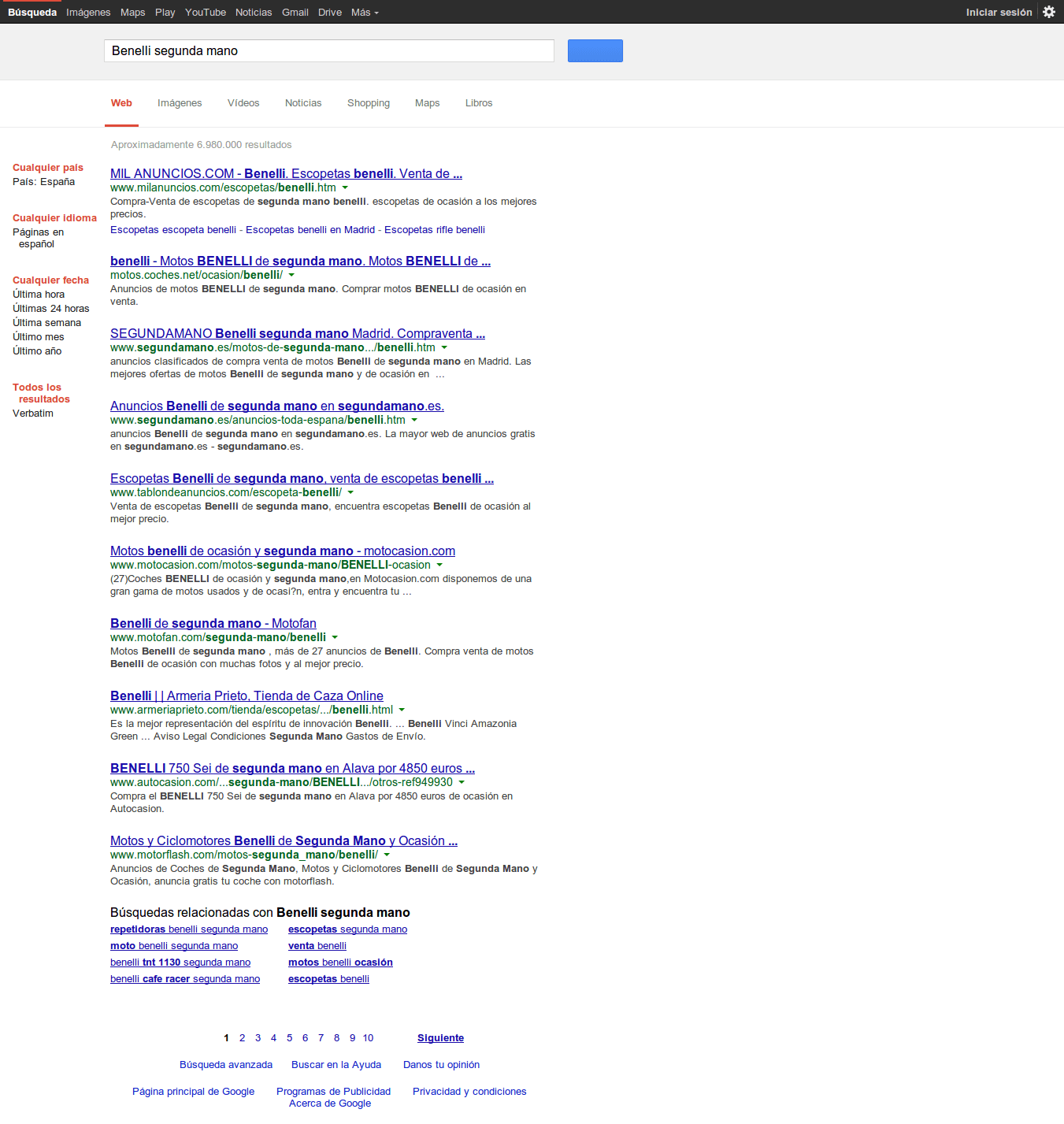This screenshot has width=1064, height=1124.
Task: Open the motocasion.com Motos benelli result
Action: pyautogui.click(x=283, y=551)
